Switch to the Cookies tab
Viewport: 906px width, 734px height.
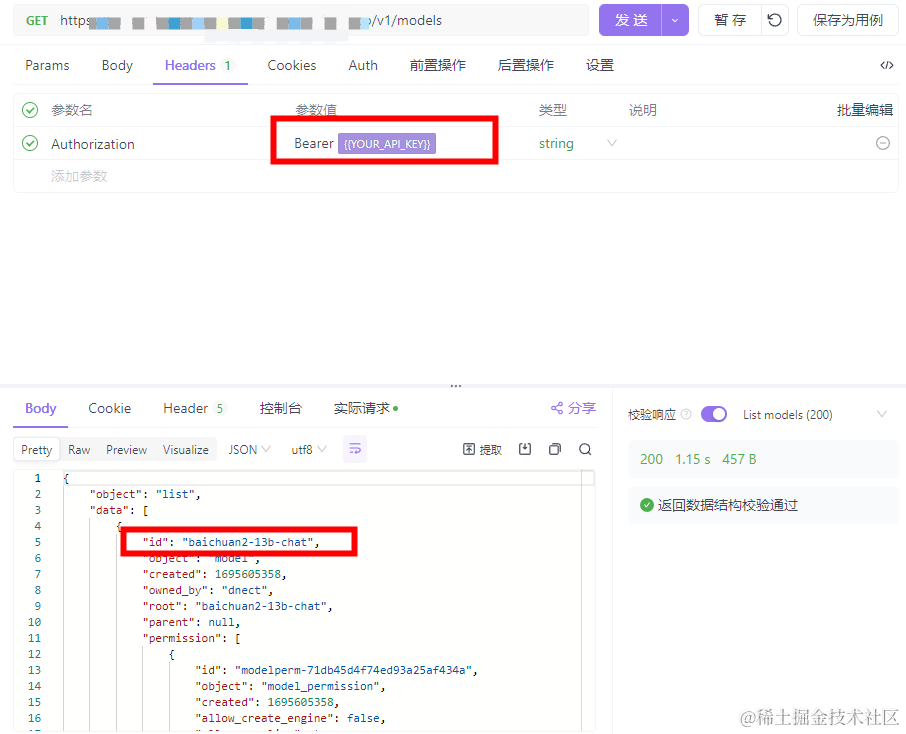(291, 65)
